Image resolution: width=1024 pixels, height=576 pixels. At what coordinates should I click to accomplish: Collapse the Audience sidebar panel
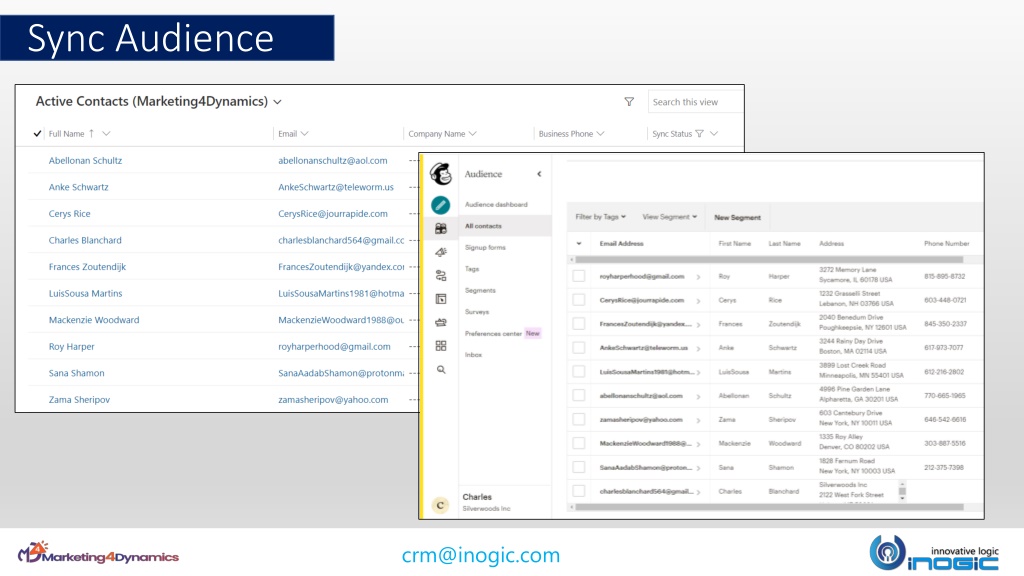[x=539, y=174]
